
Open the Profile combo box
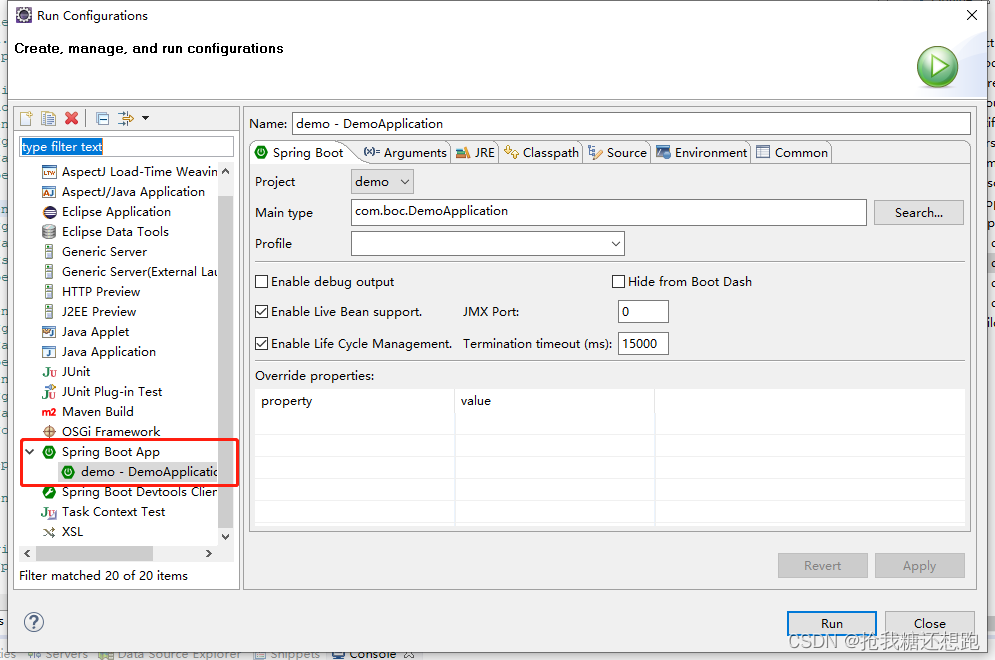point(487,244)
